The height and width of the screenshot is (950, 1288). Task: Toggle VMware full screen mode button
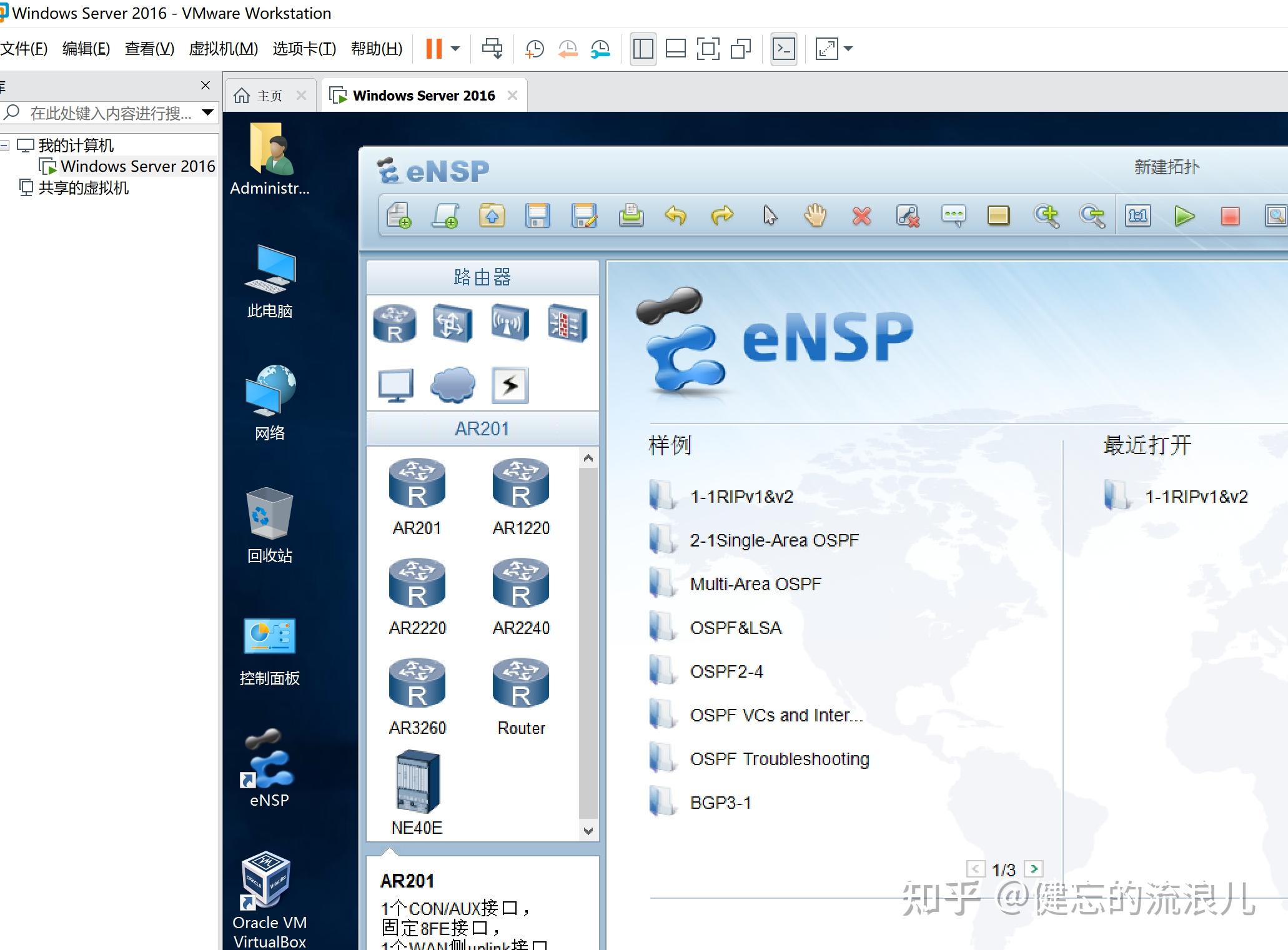[708, 49]
